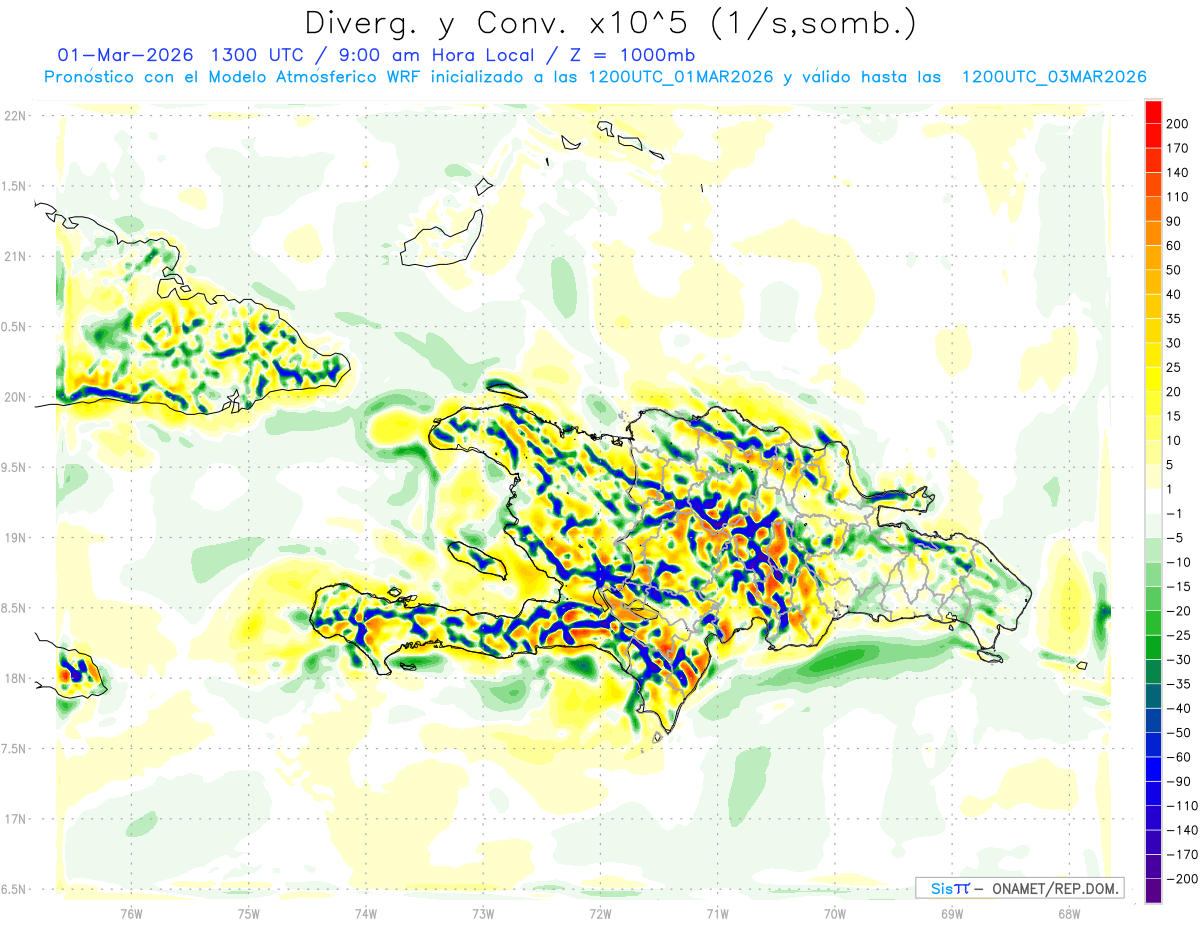1200x927 pixels.
Task: Click the title 'Diverg. y Conv. x10^5 (1/s,somb.)'
Action: point(609,24)
